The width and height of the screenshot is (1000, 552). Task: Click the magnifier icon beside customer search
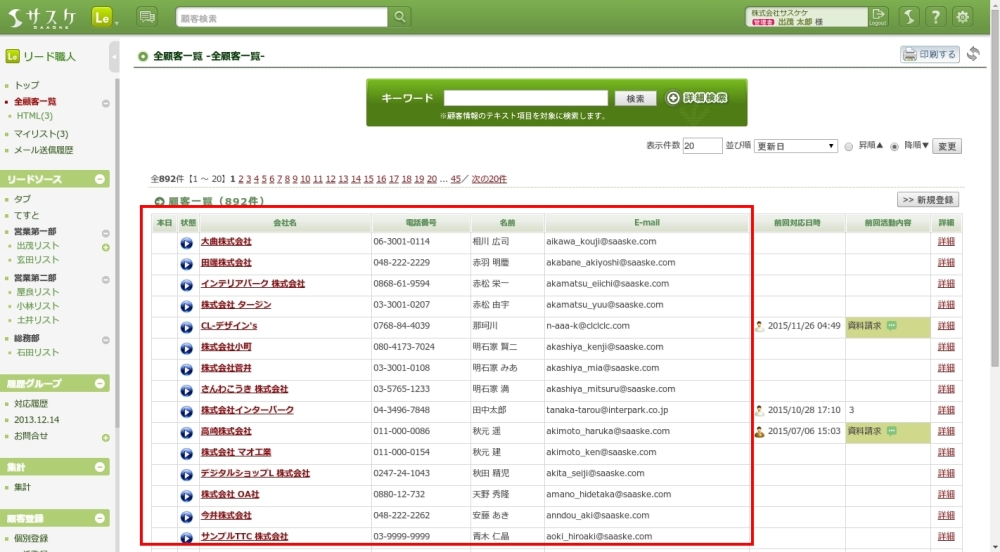pyautogui.click(x=399, y=17)
